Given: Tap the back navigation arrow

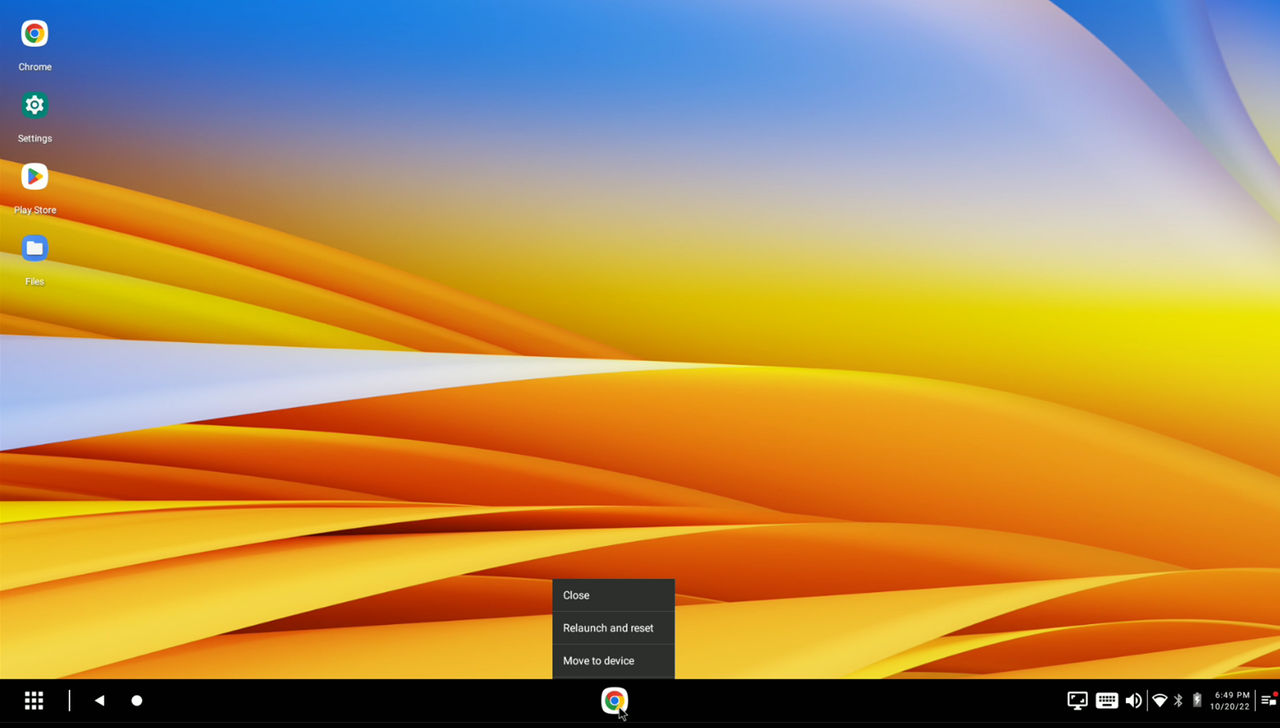Looking at the screenshot, I should point(99,701).
